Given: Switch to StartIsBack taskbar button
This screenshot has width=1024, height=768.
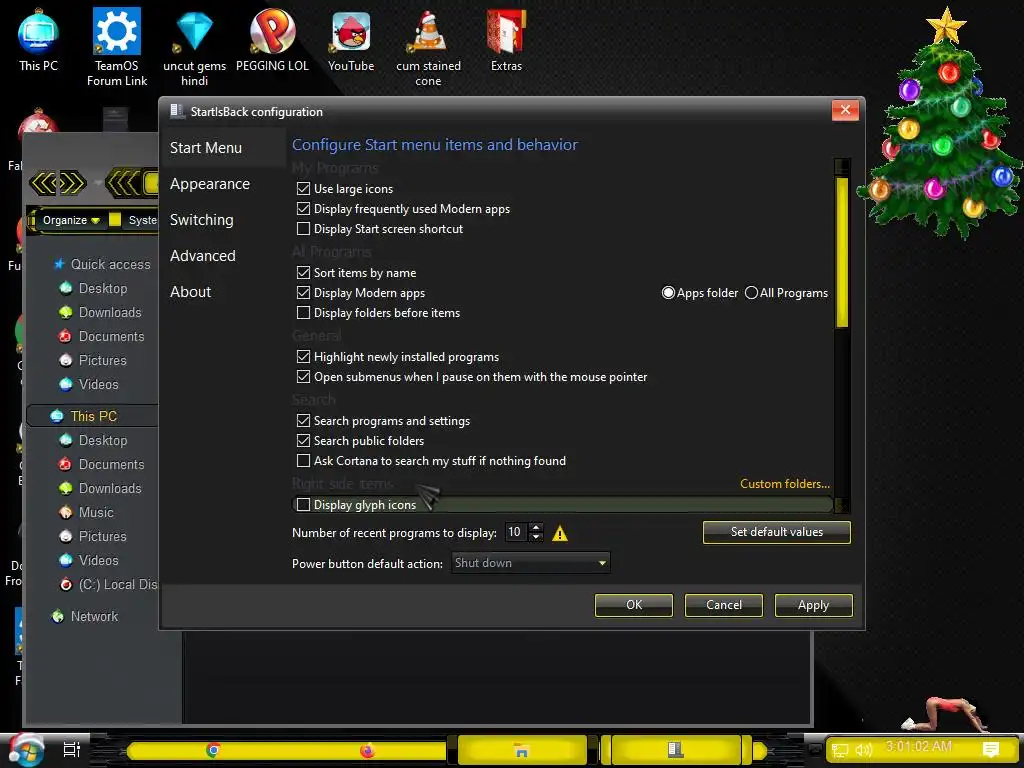Looking at the screenshot, I should pyautogui.click(x=677, y=750).
